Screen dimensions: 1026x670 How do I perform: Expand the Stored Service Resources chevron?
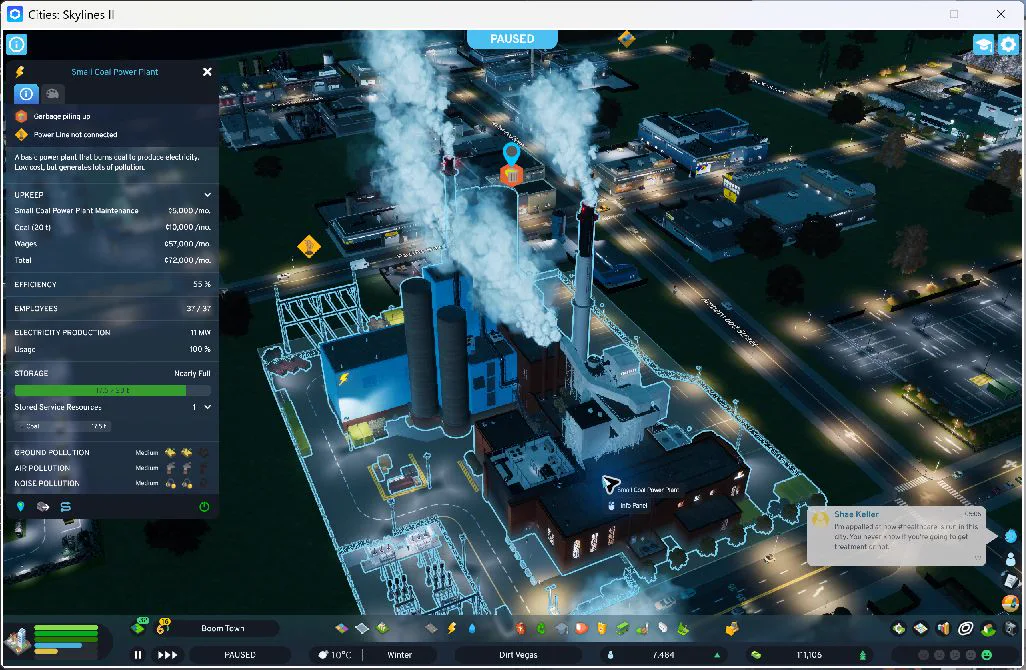pos(207,408)
